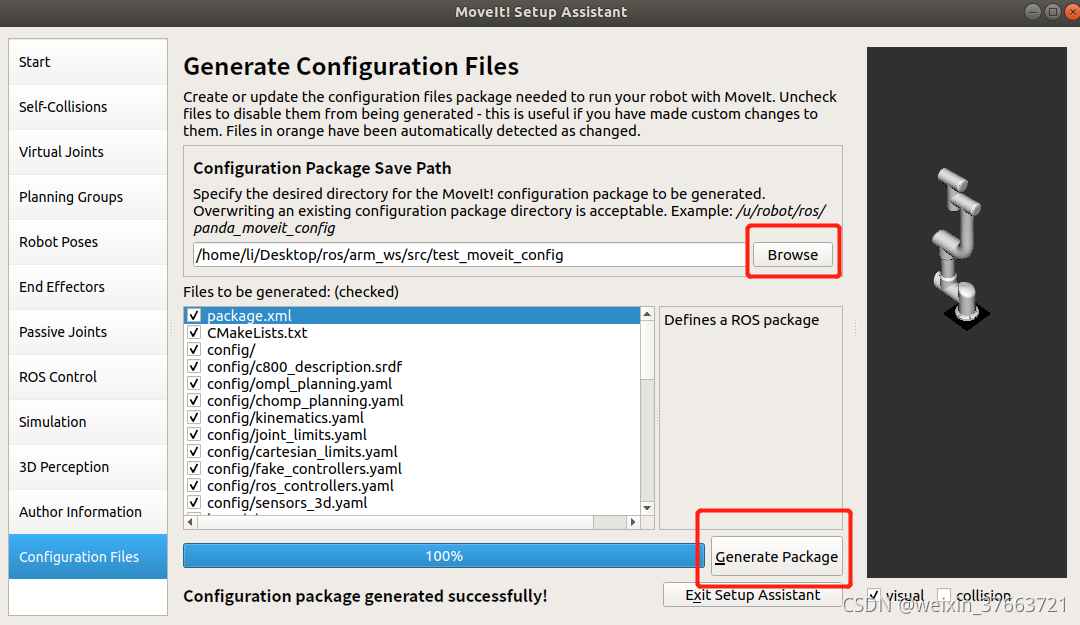Toggle config/sensors_3d.yaml checkbox
Viewport: 1080px width, 625px height.
coord(194,502)
